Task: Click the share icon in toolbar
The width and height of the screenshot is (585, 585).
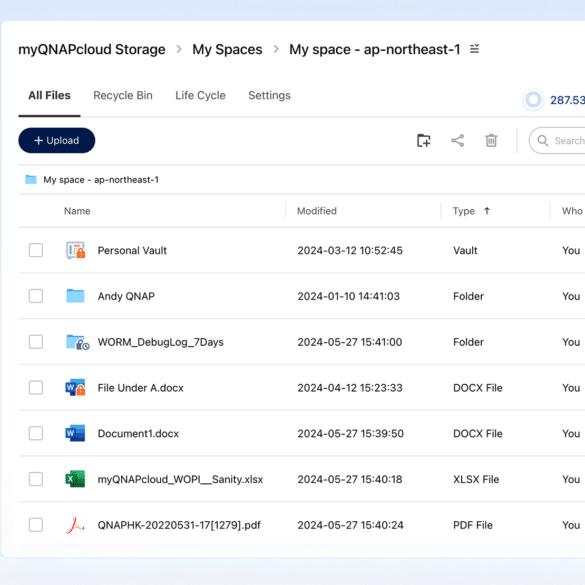Action: (x=457, y=141)
